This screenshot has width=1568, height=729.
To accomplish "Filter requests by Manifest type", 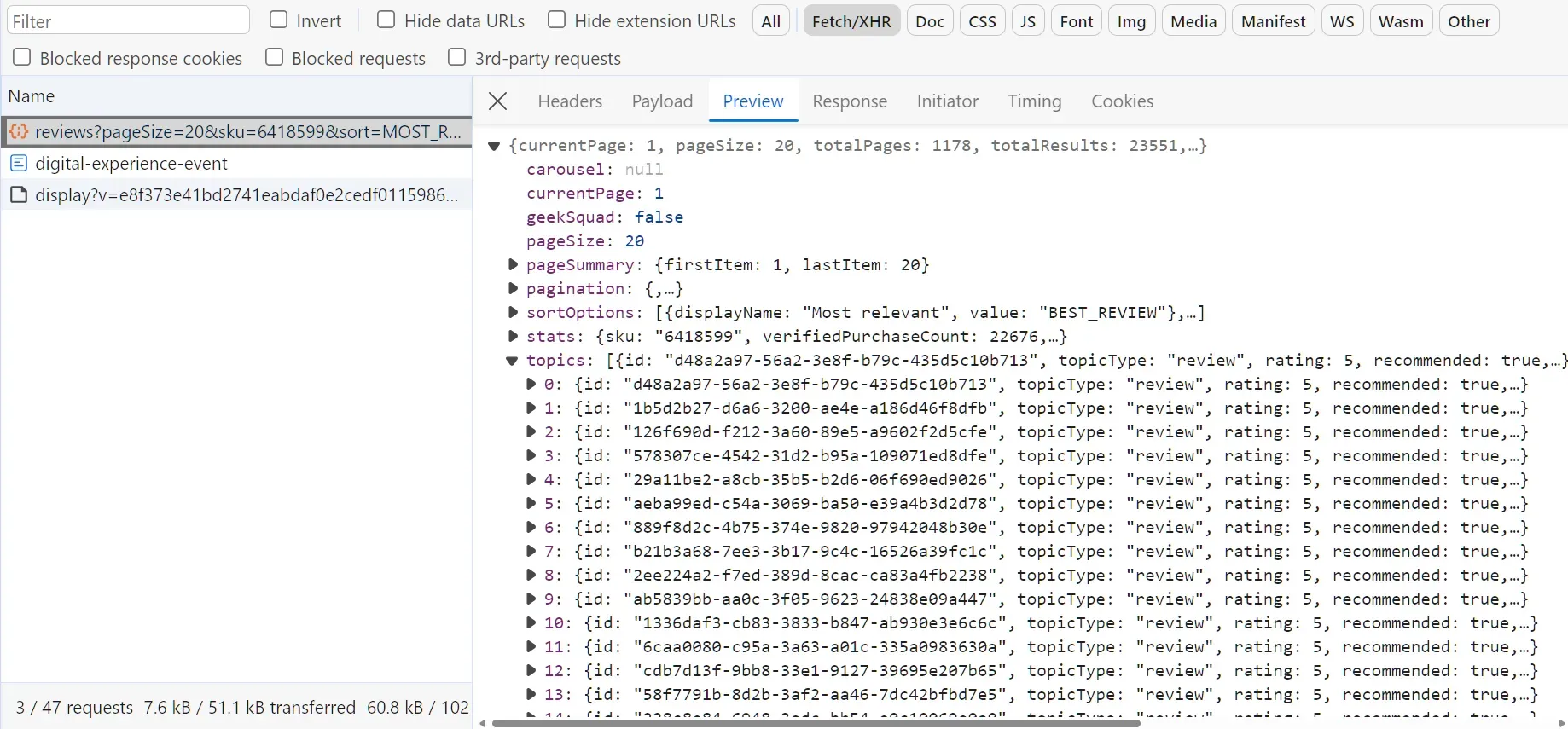I will coord(1274,21).
